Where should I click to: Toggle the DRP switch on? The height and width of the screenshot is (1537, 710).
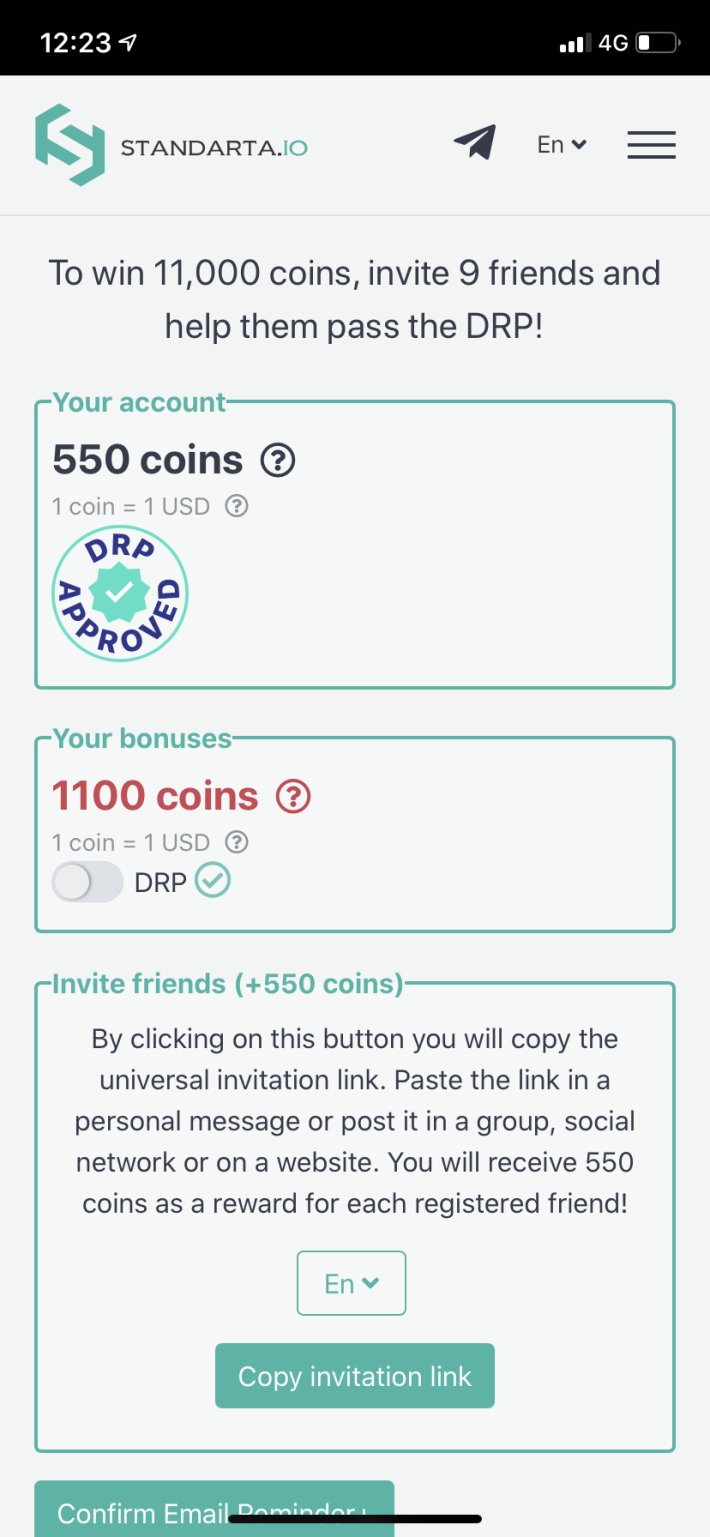point(87,883)
